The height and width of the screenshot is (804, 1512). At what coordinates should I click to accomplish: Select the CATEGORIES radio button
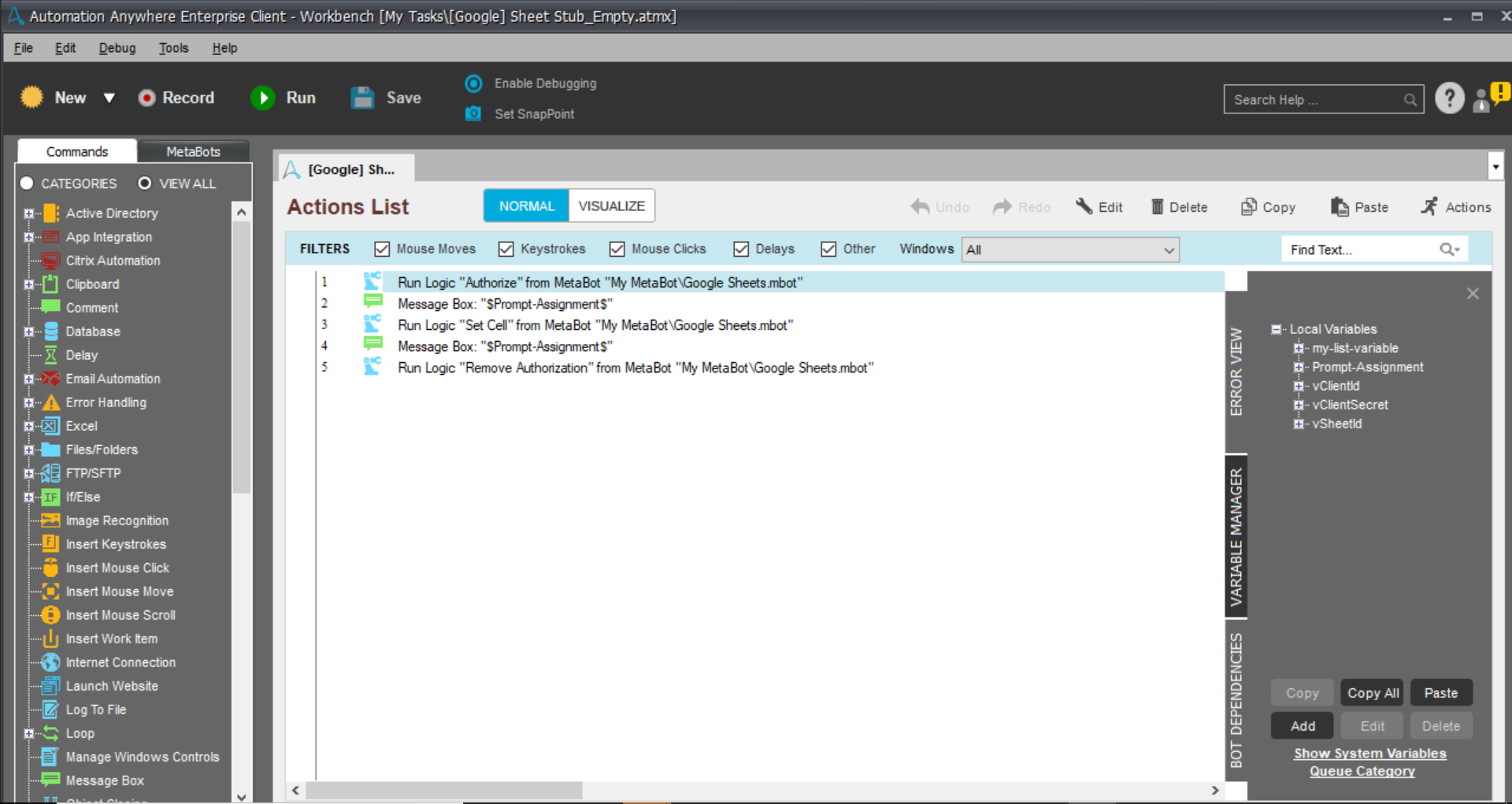pos(27,183)
